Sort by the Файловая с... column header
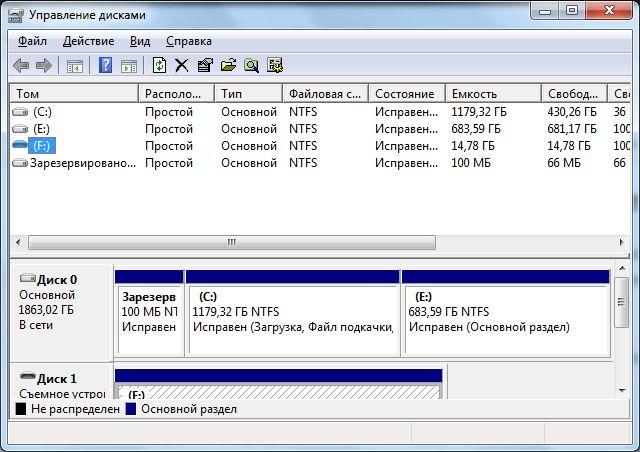640x452 pixels. (326, 94)
